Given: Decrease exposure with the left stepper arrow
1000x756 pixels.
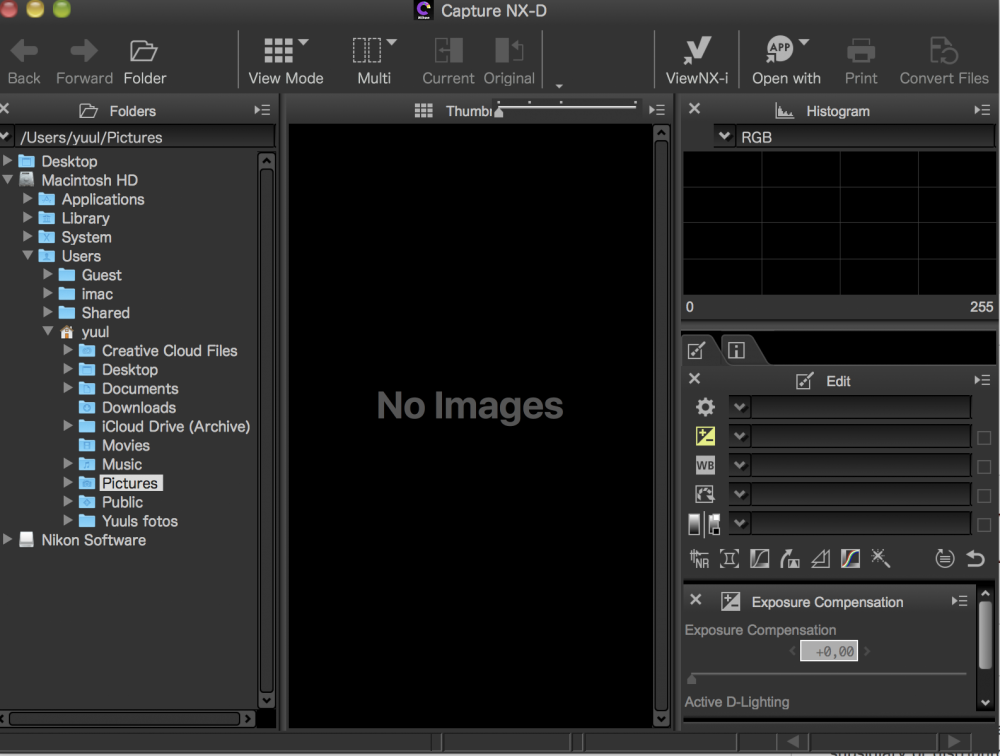Looking at the screenshot, I should click(x=793, y=651).
